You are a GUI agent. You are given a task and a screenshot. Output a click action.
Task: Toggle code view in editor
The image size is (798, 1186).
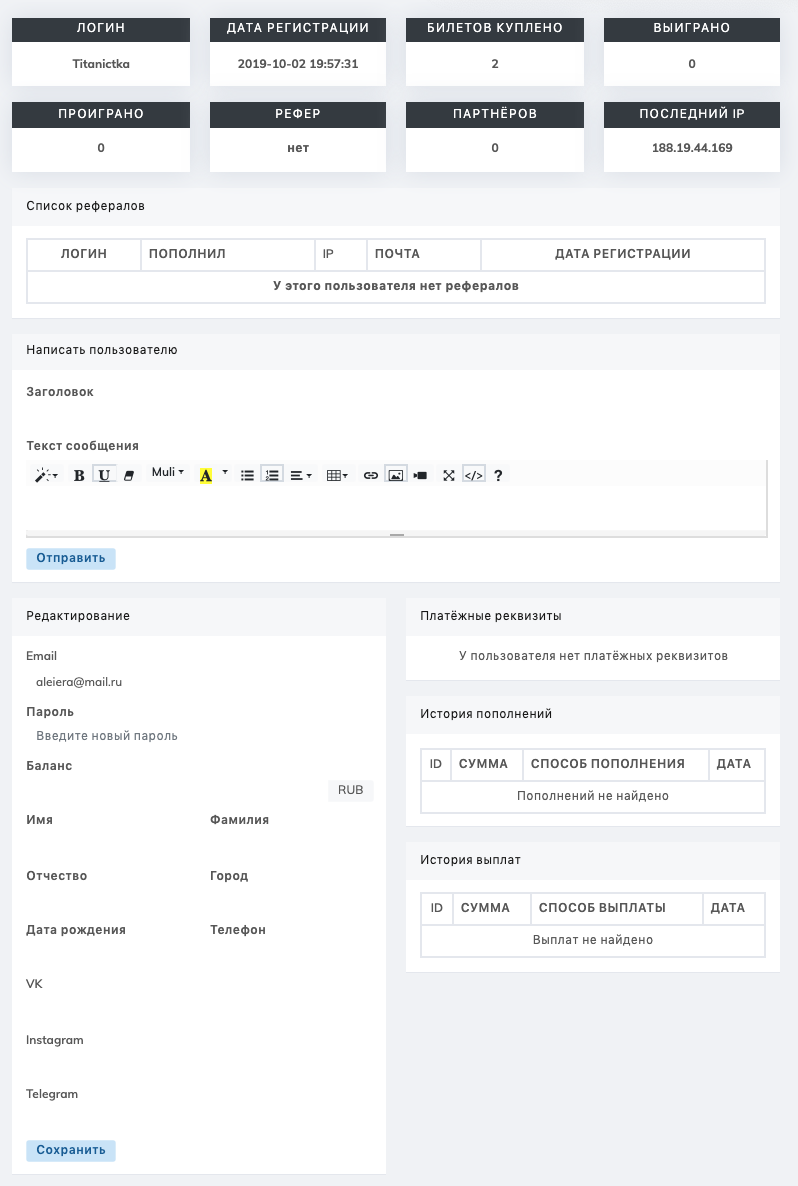pos(474,475)
